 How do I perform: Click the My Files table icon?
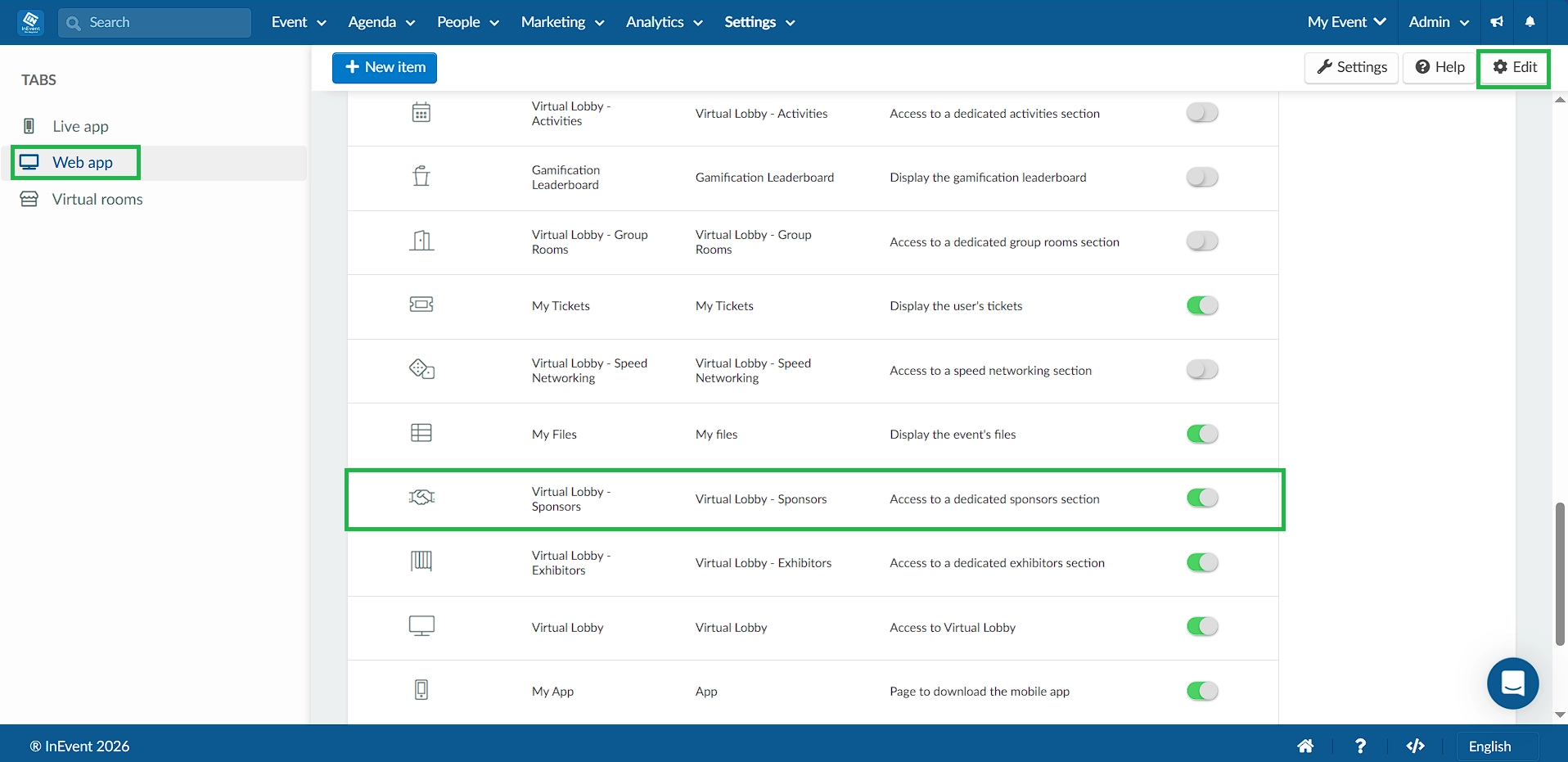(421, 433)
